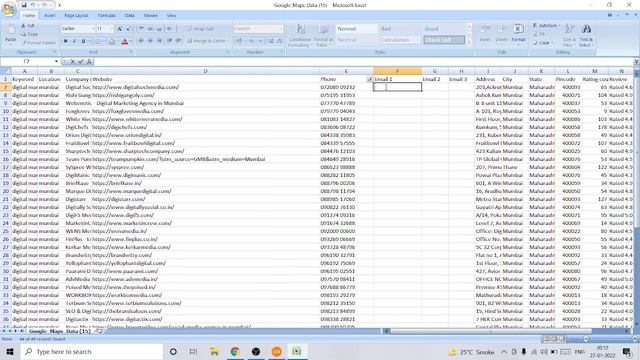Open the Format cells menu
The height and width of the screenshot is (360, 640).
[518, 35]
